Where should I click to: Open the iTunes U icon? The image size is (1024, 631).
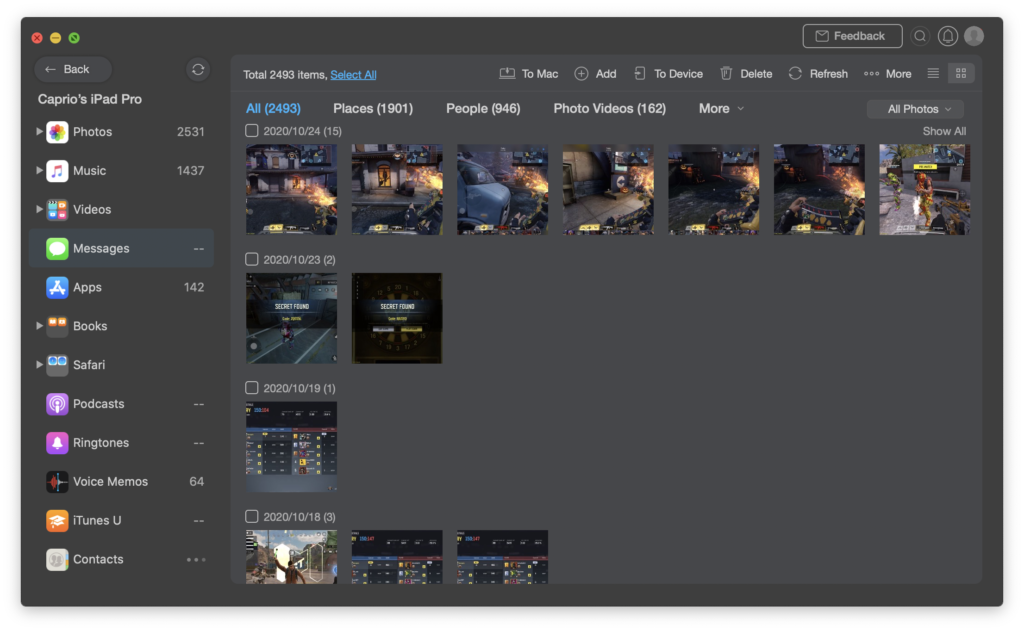coord(57,521)
